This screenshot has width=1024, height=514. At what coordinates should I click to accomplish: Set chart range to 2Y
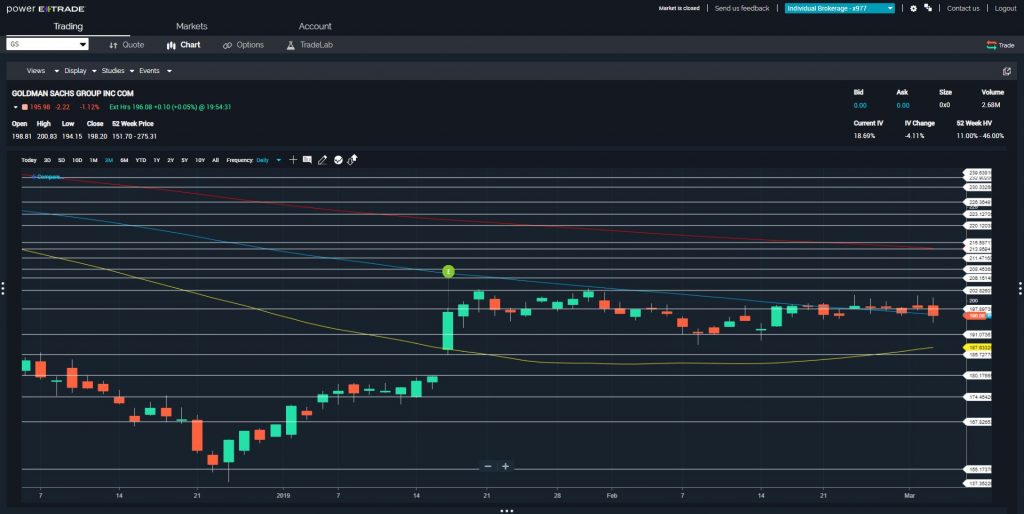point(170,160)
